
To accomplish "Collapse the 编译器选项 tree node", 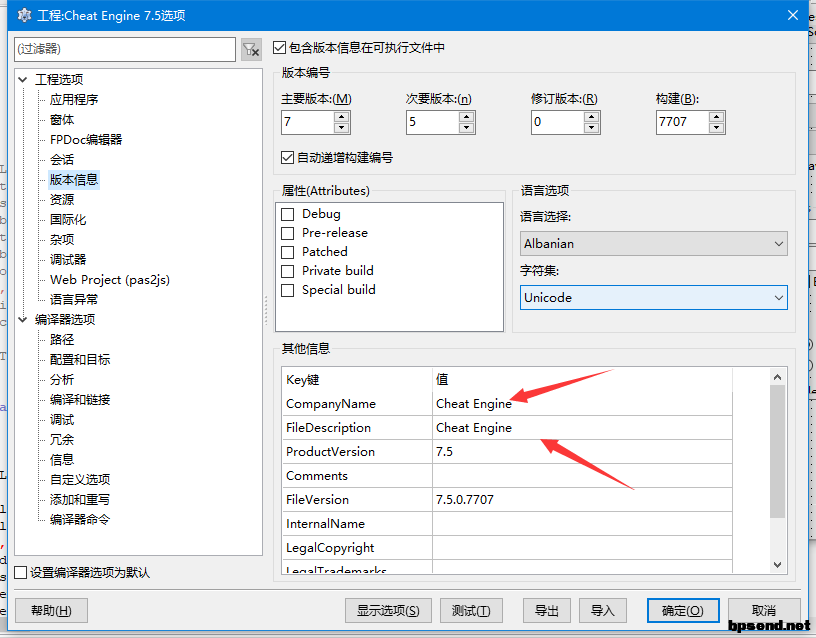I will 22,320.
